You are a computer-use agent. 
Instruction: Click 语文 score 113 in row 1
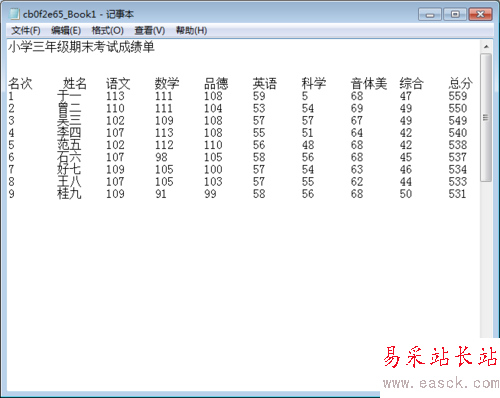coord(115,96)
